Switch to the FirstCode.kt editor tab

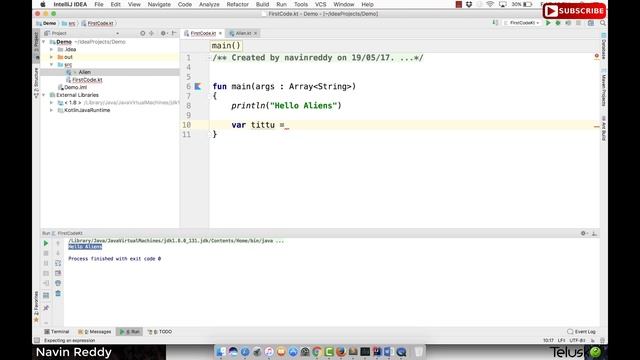click(x=203, y=33)
